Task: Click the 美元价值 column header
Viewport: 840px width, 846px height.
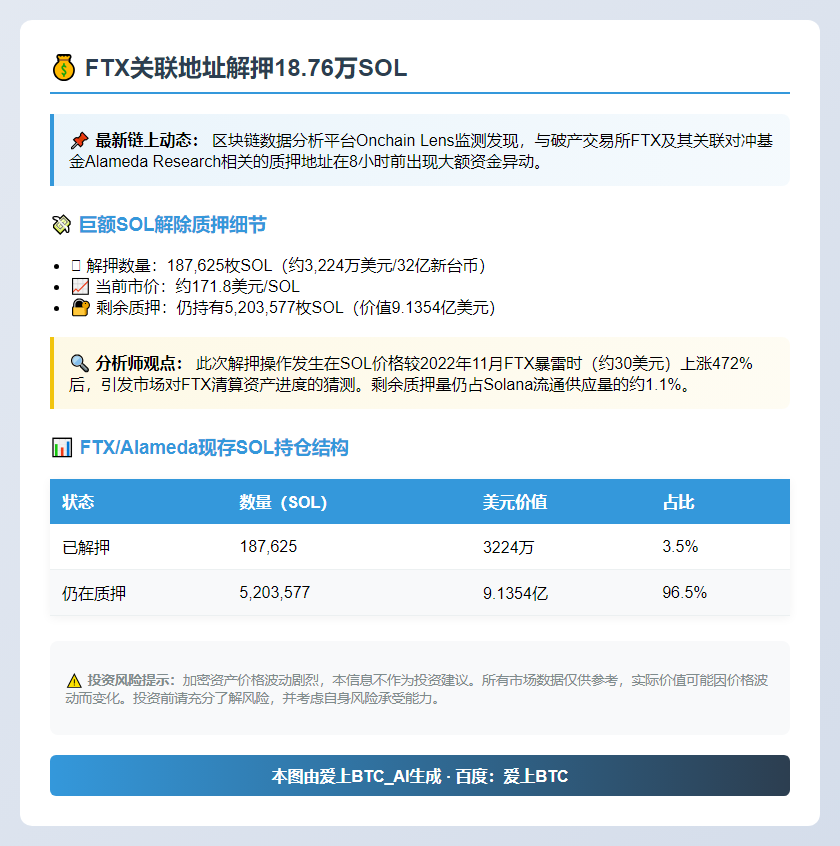Action: pos(515,502)
